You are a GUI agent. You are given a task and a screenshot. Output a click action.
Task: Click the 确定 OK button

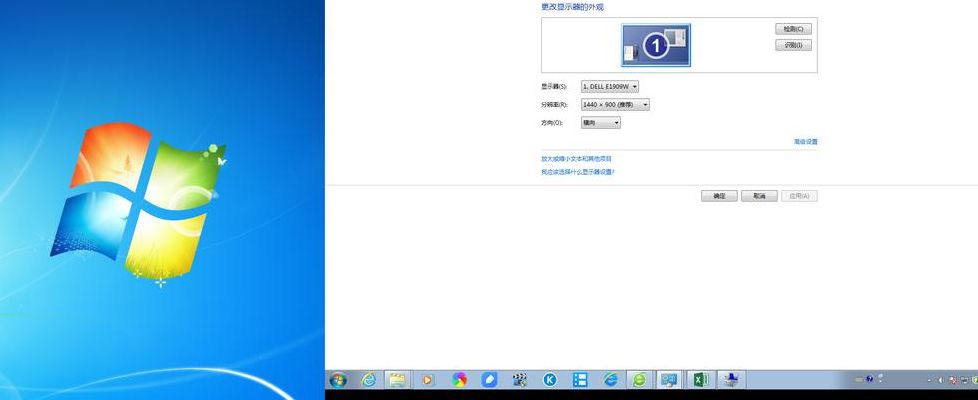click(x=719, y=196)
